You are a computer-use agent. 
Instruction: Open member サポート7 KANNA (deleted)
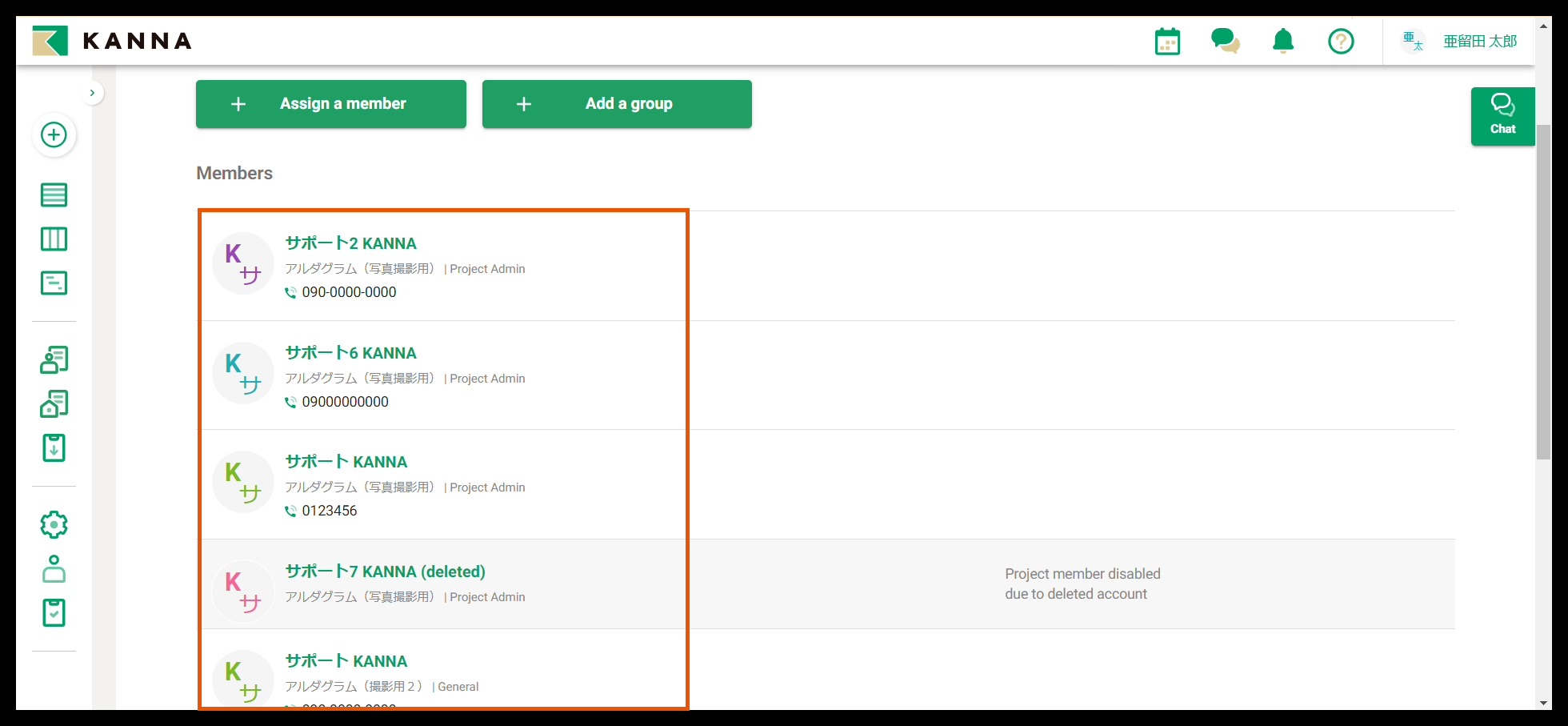[x=386, y=572]
